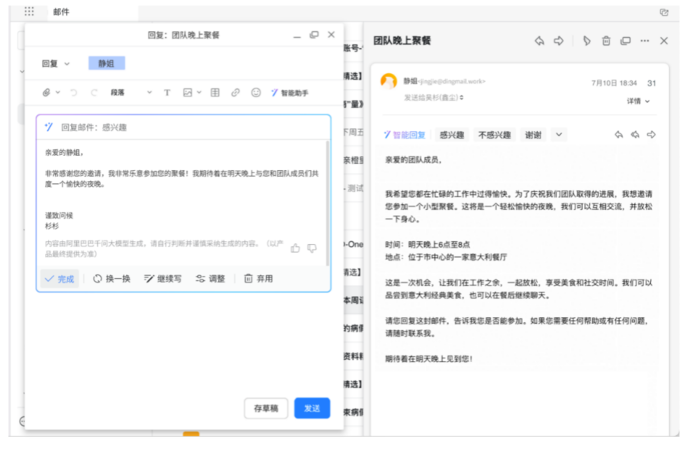Open the emoji picker
Screen dimensions: 699x459
point(256,92)
